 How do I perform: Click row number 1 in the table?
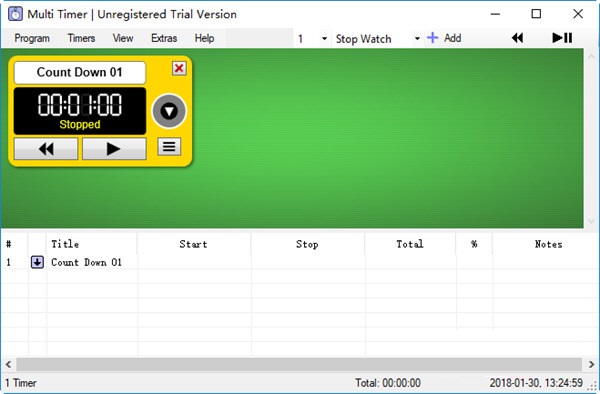(x=8, y=262)
